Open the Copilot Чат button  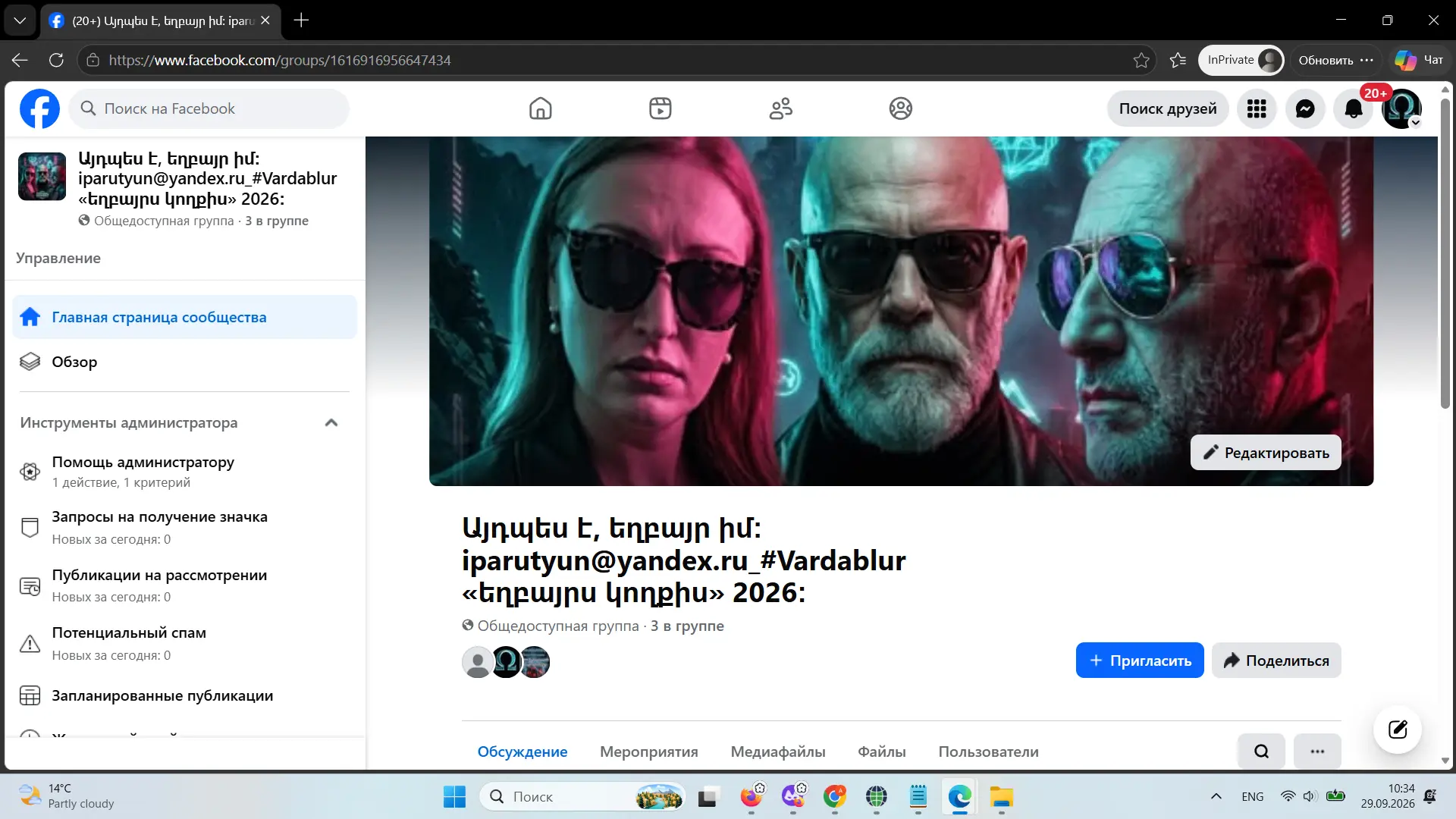pyautogui.click(x=1419, y=60)
